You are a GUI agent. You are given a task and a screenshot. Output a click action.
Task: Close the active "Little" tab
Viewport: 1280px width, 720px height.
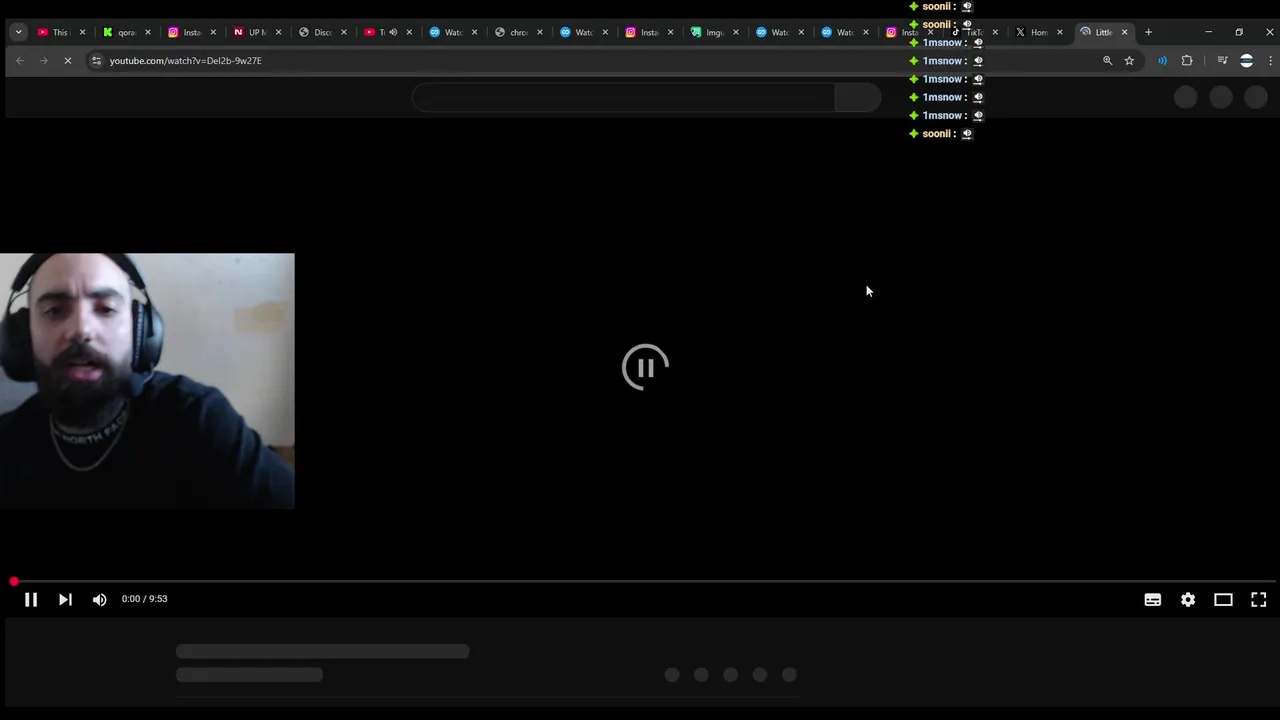coord(1124,32)
